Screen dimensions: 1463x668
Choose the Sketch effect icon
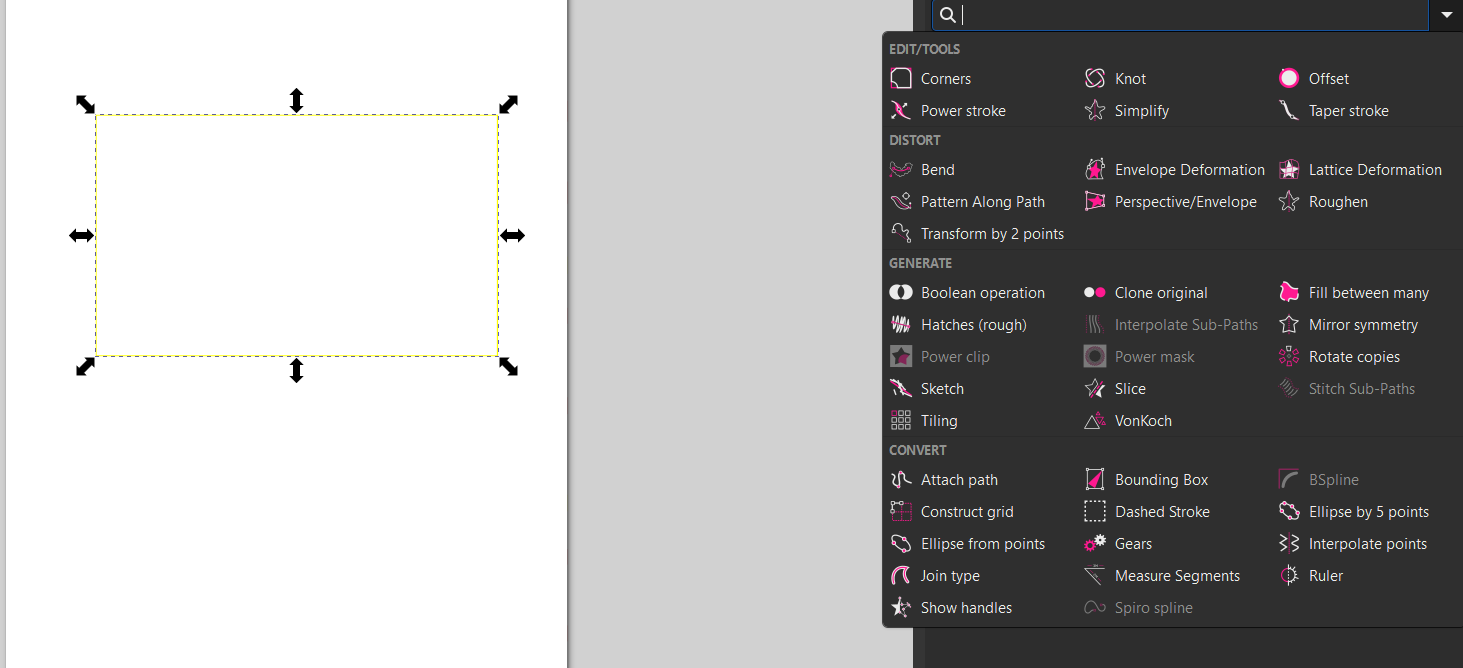click(901, 389)
